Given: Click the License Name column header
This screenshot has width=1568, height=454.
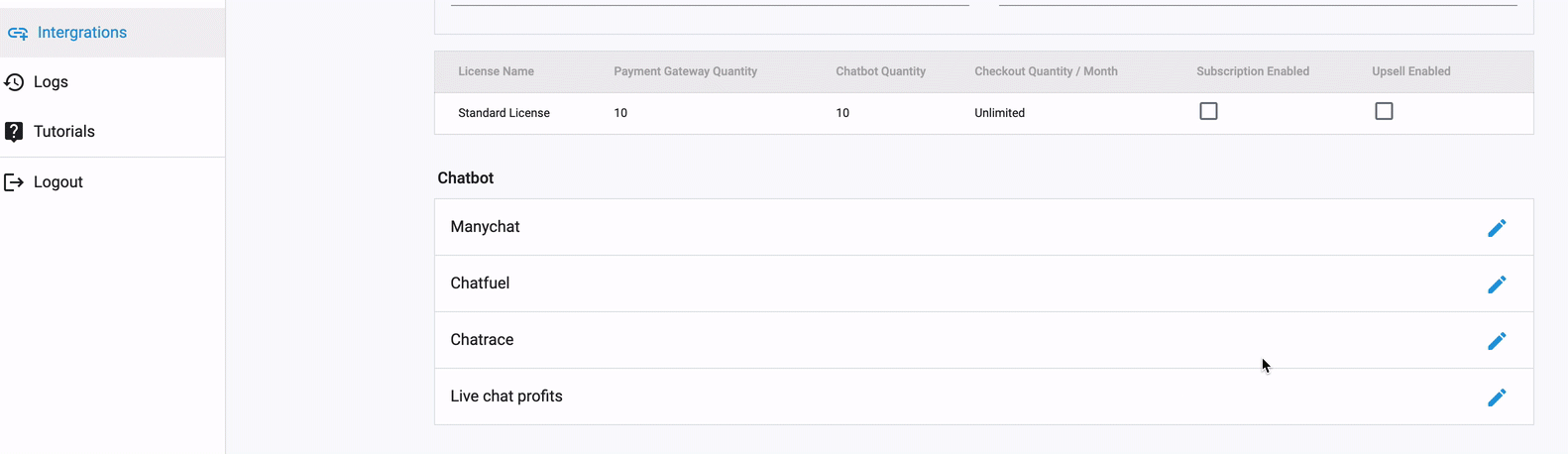Looking at the screenshot, I should pyautogui.click(x=496, y=71).
